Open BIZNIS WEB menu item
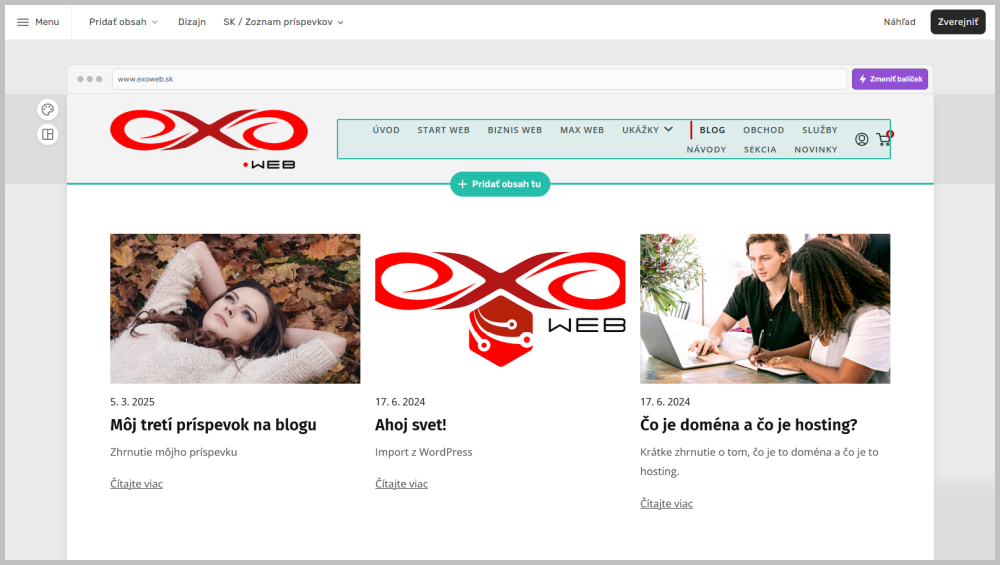 (515, 130)
